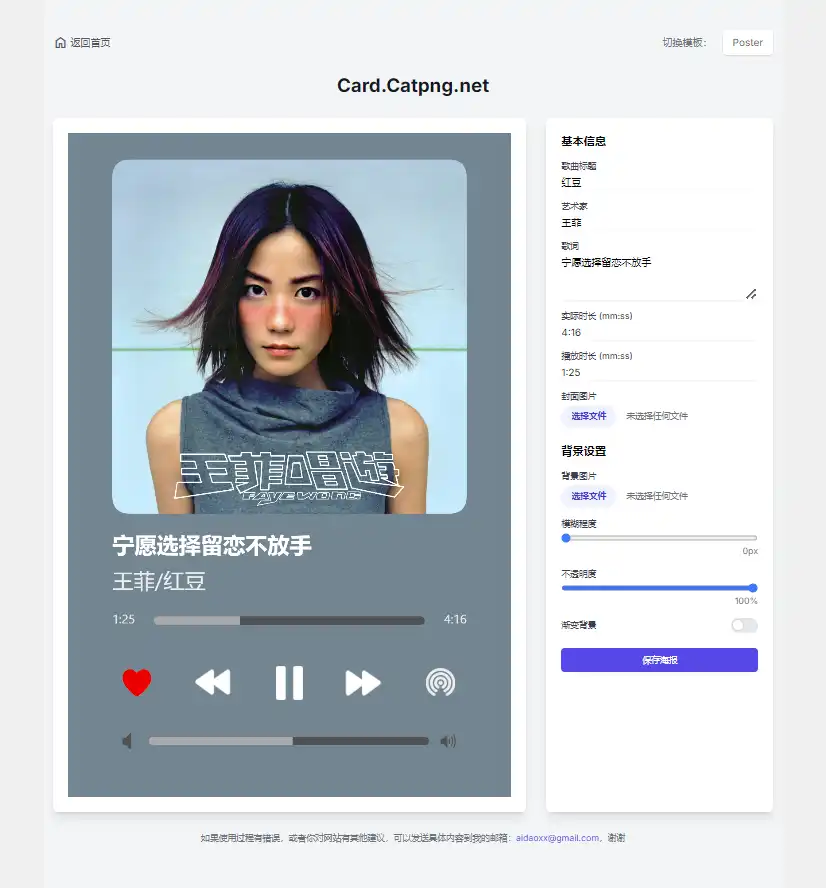The width and height of the screenshot is (826, 888).
Task: Click the red heart favorite icon
Action: pyautogui.click(x=137, y=682)
